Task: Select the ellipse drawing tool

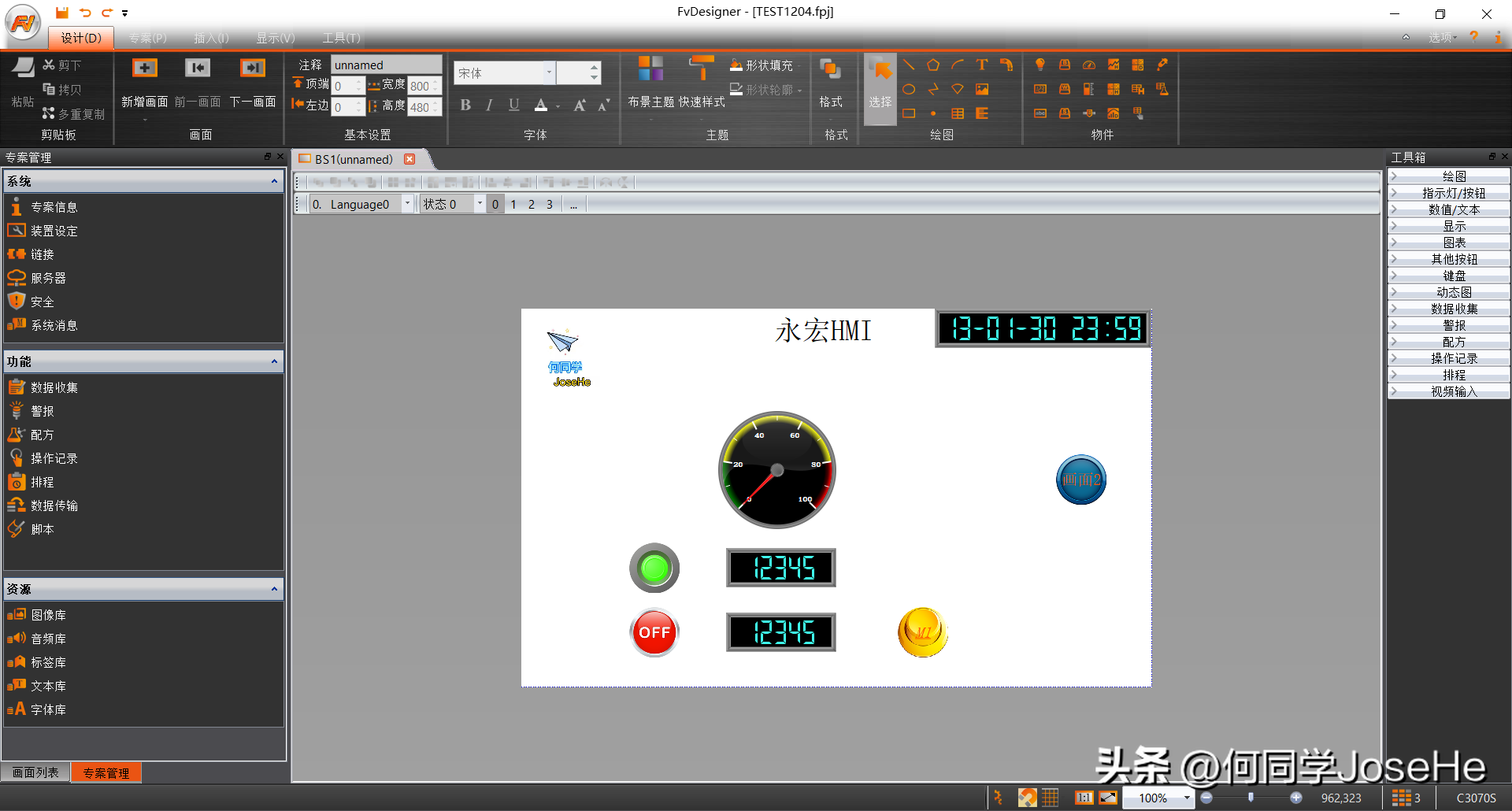Action: pyautogui.click(x=909, y=90)
